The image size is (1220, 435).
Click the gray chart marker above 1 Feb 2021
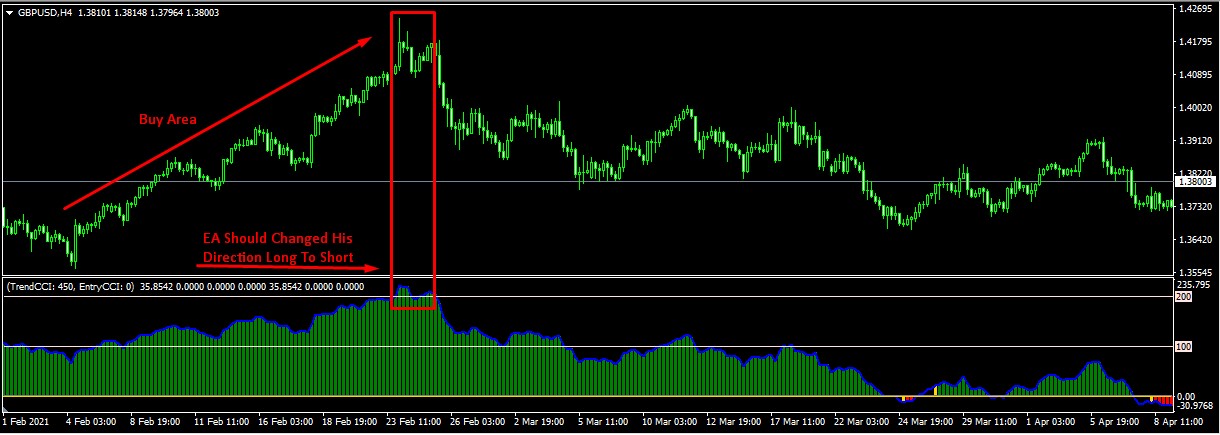(x=5, y=410)
